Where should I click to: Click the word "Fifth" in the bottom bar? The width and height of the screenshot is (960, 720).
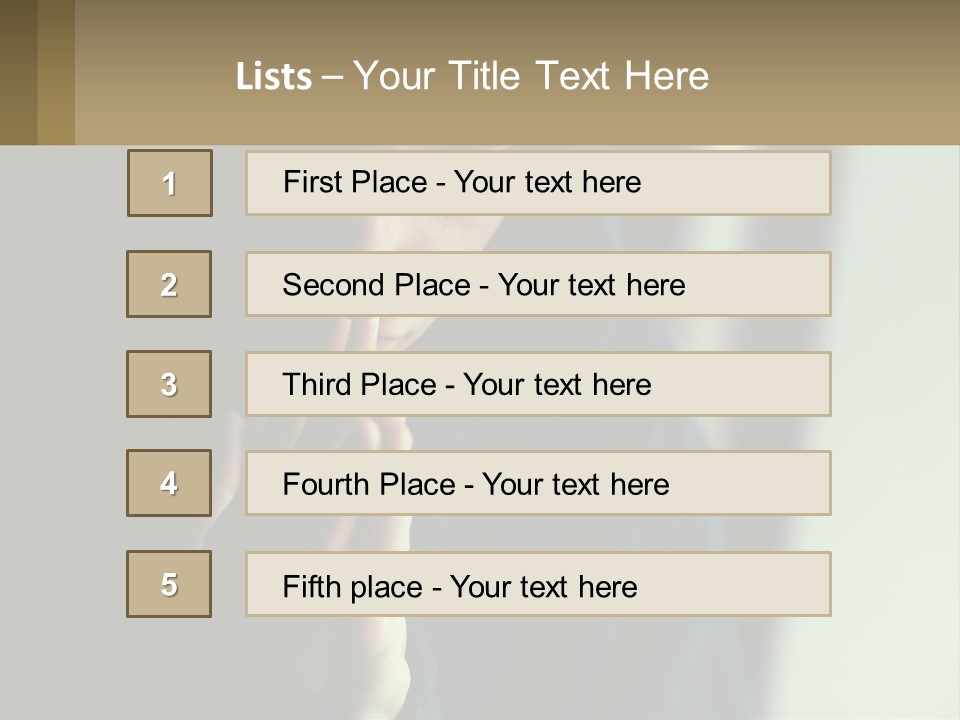point(310,586)
